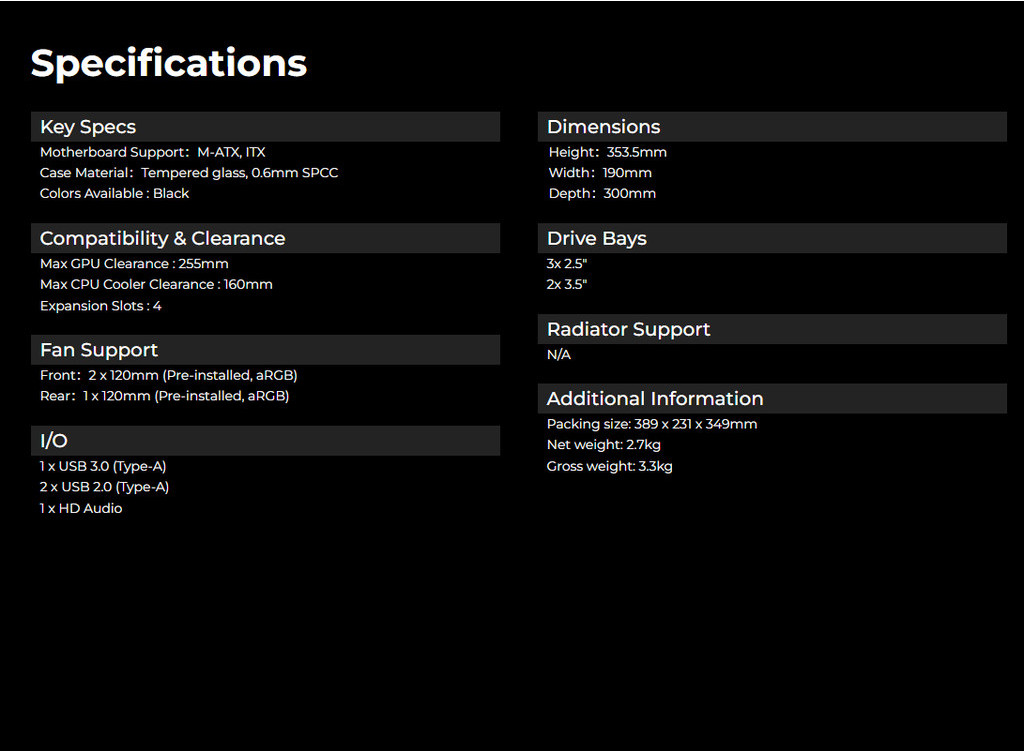This screenshot has width=1024, height=752.
Task: Click the 1 x HD Audio entry
Action: tap(81, 509)
